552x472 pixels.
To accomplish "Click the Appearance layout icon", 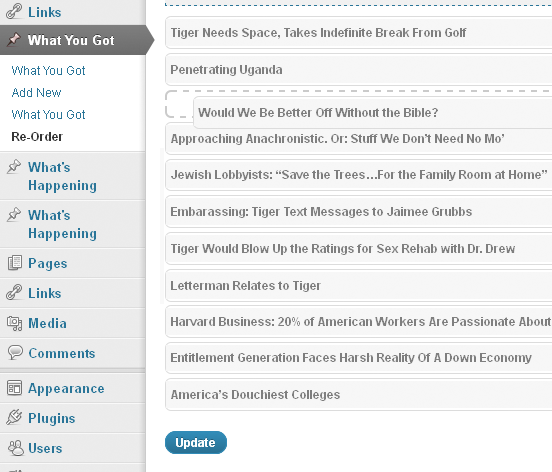I will (x=14, y=388).
